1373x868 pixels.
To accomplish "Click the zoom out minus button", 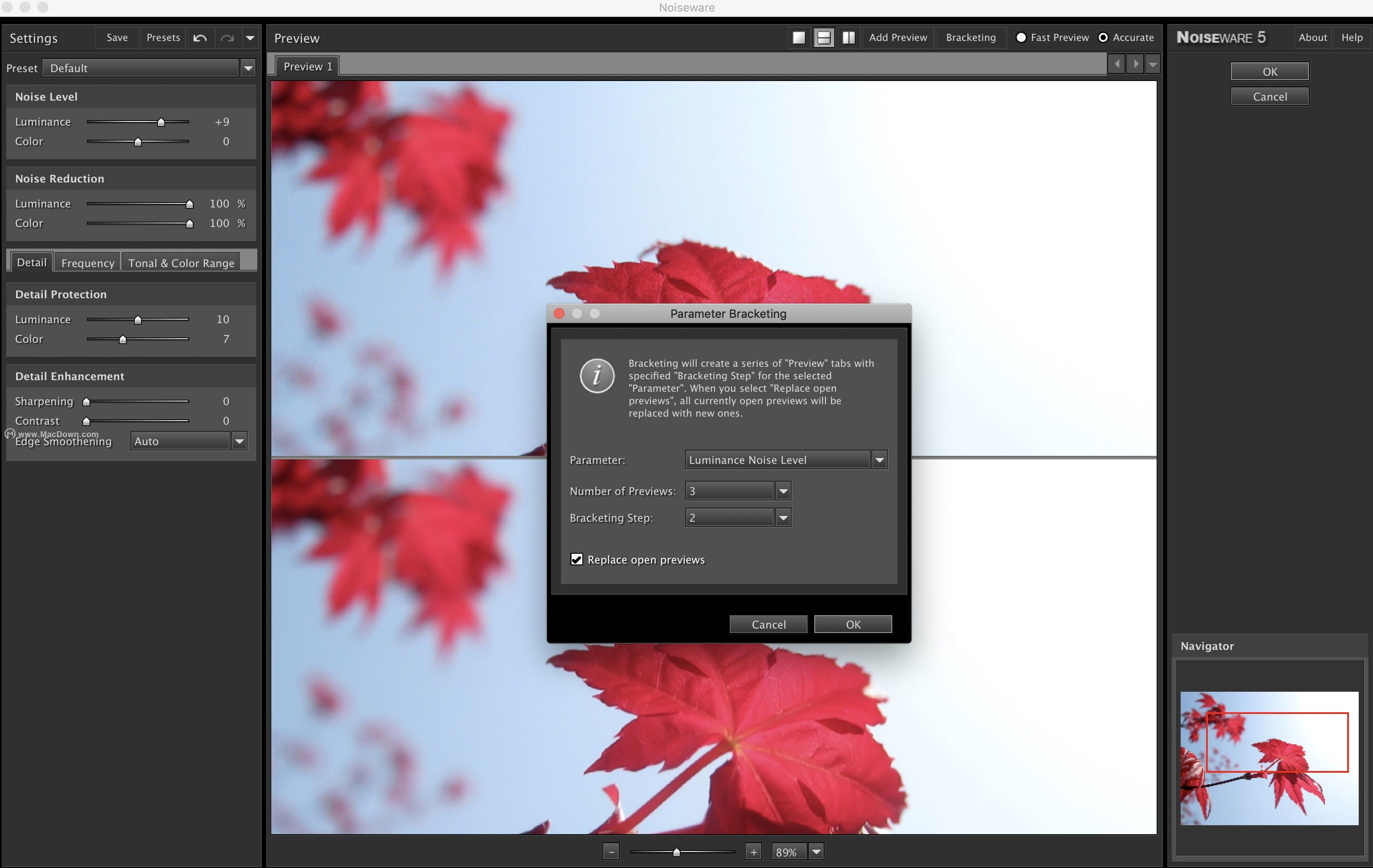I will coord(611,852).
